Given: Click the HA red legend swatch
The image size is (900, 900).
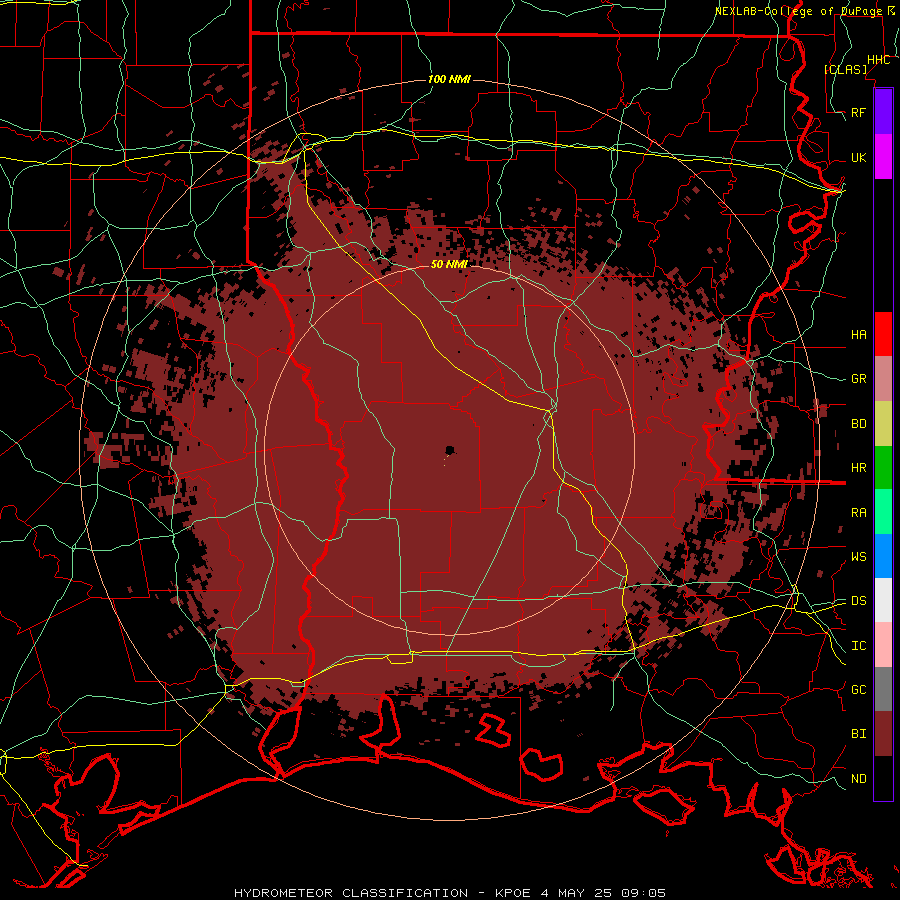Looking at the screenshot, I should (883, 334).
